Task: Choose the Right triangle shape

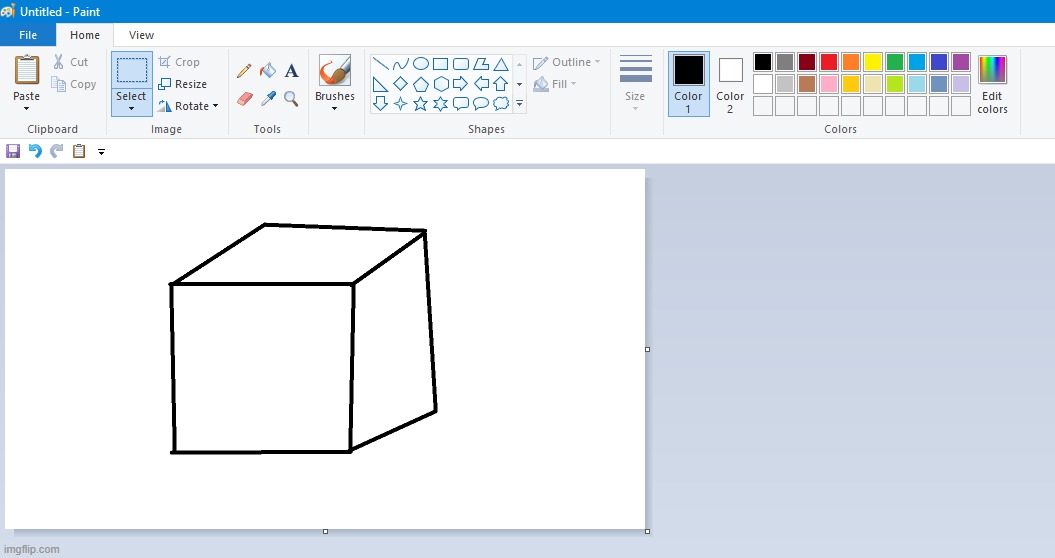Action: tap(381, 84)
